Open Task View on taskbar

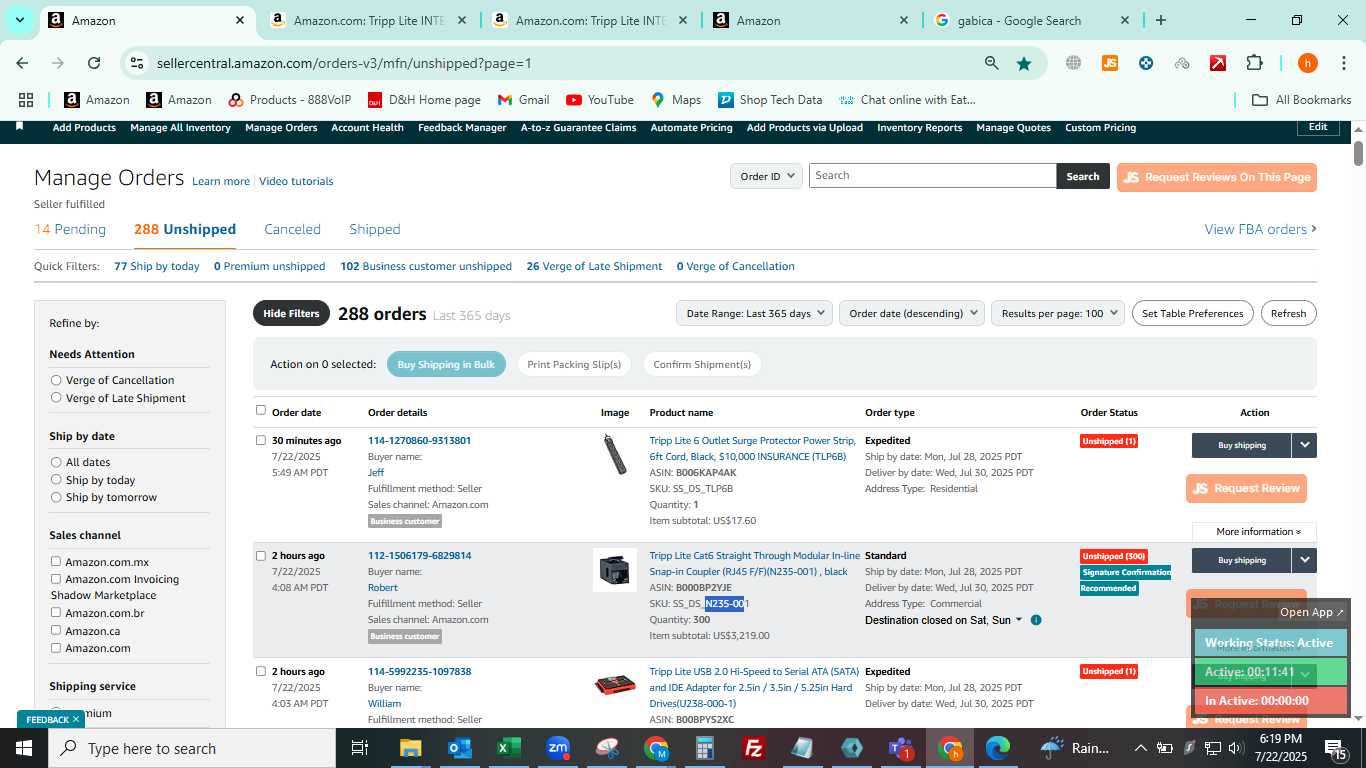coord(360,748)
